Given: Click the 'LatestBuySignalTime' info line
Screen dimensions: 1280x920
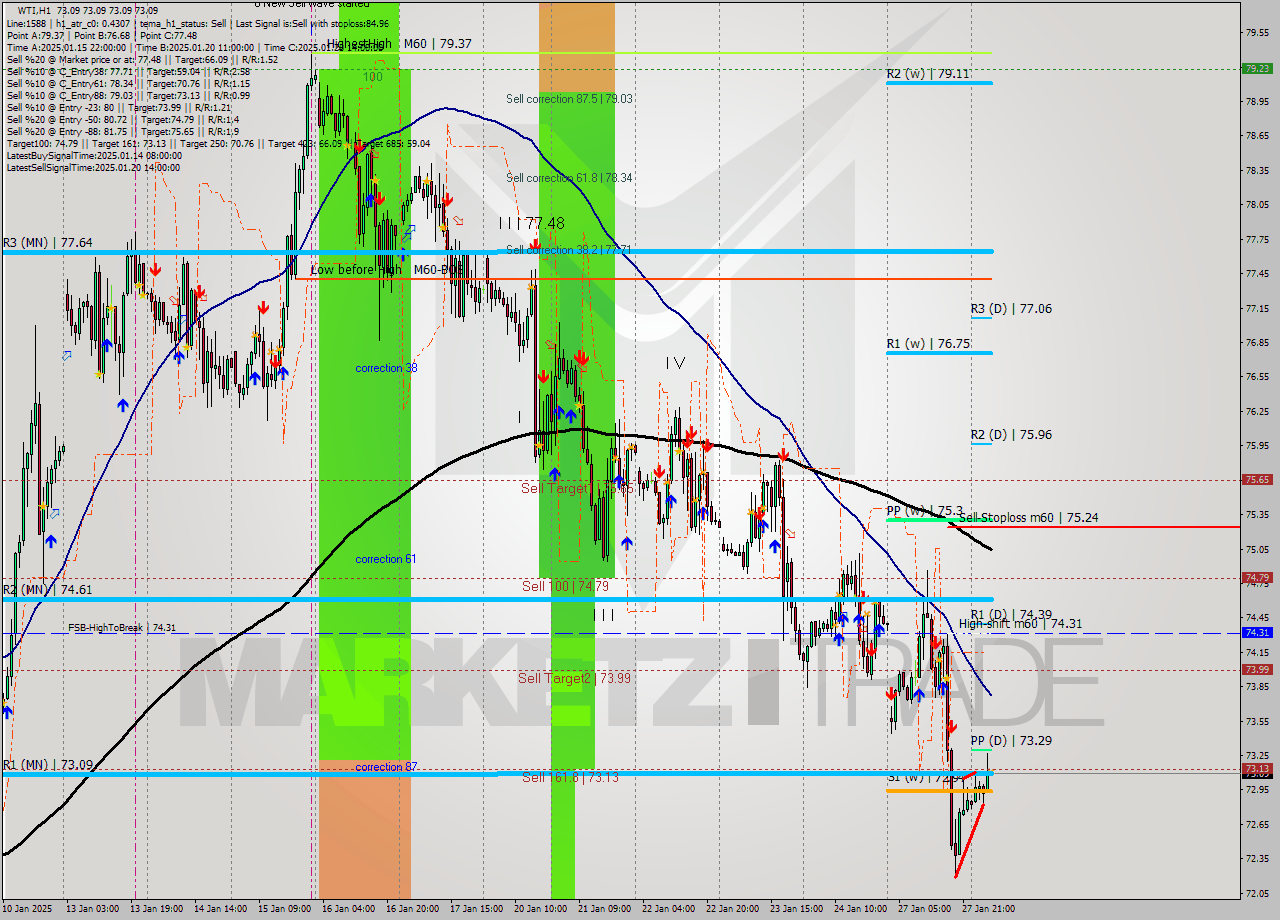Looking at the screenshot, I should 94,156.
